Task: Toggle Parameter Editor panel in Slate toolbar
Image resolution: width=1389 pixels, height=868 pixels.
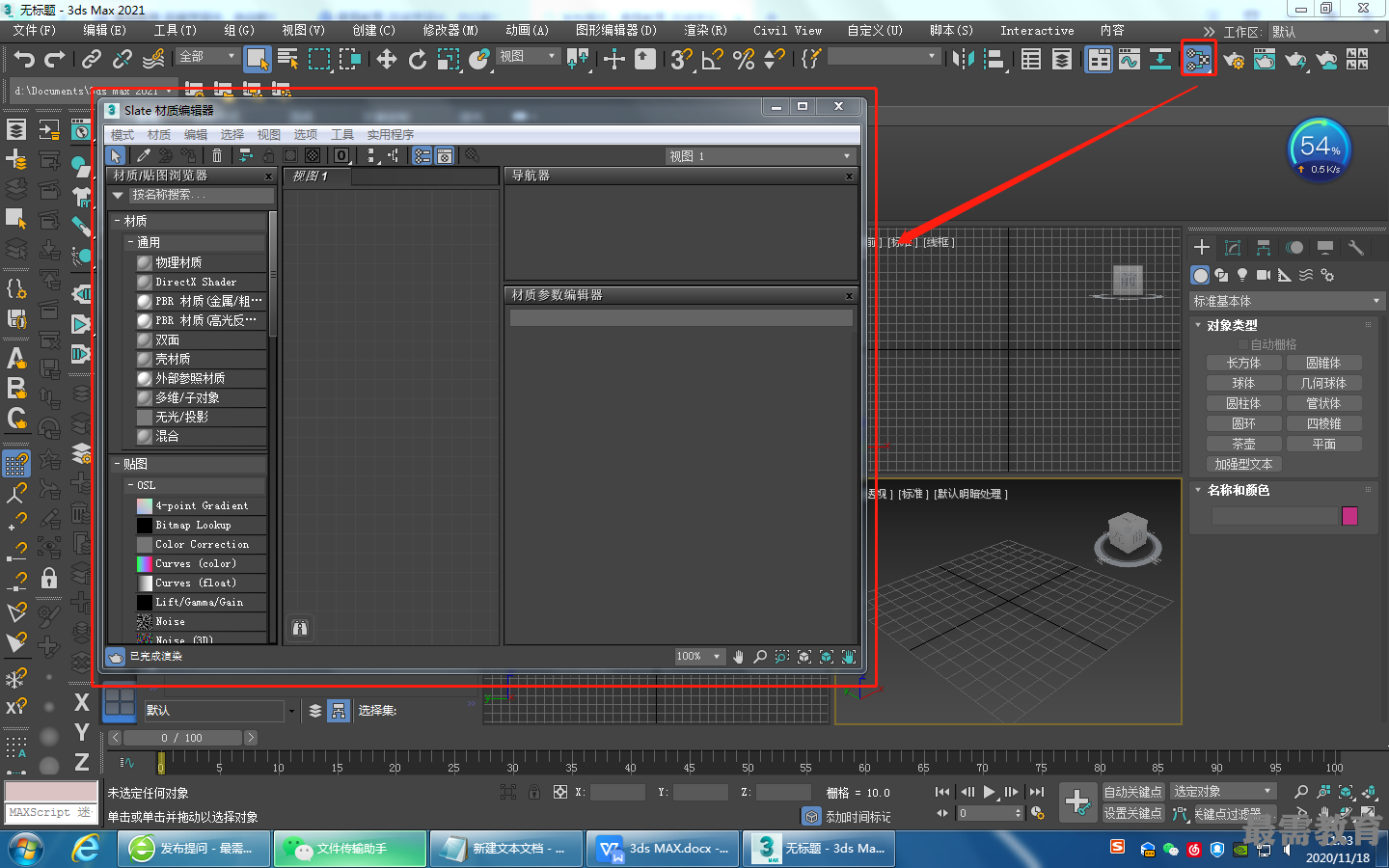Action: (x=445, y=155)
